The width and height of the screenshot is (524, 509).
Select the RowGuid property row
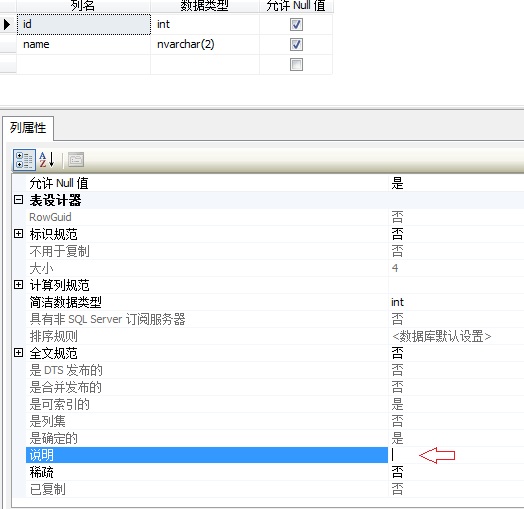pos(275,217)
